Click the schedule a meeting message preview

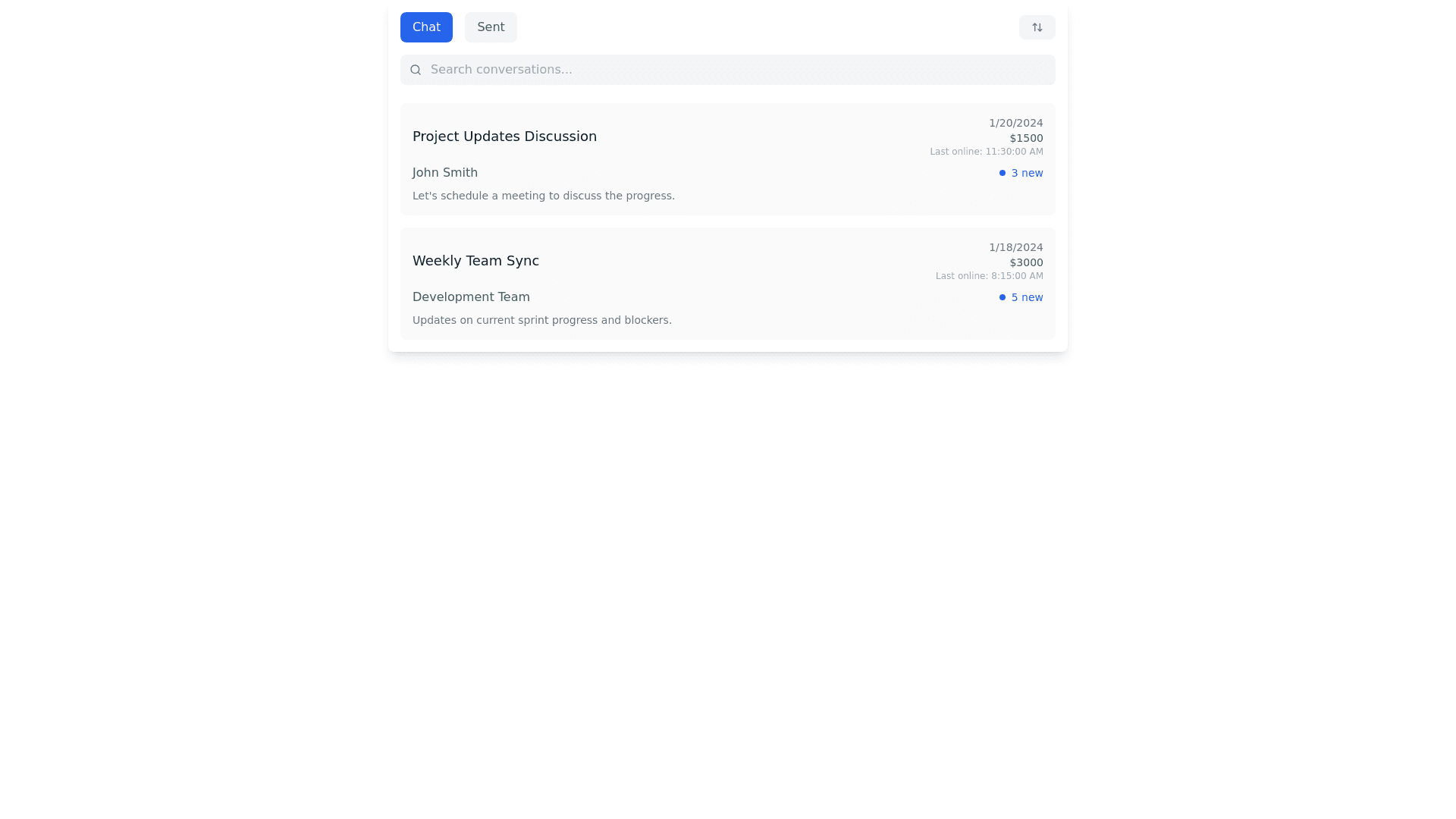[x=543, y=196]
